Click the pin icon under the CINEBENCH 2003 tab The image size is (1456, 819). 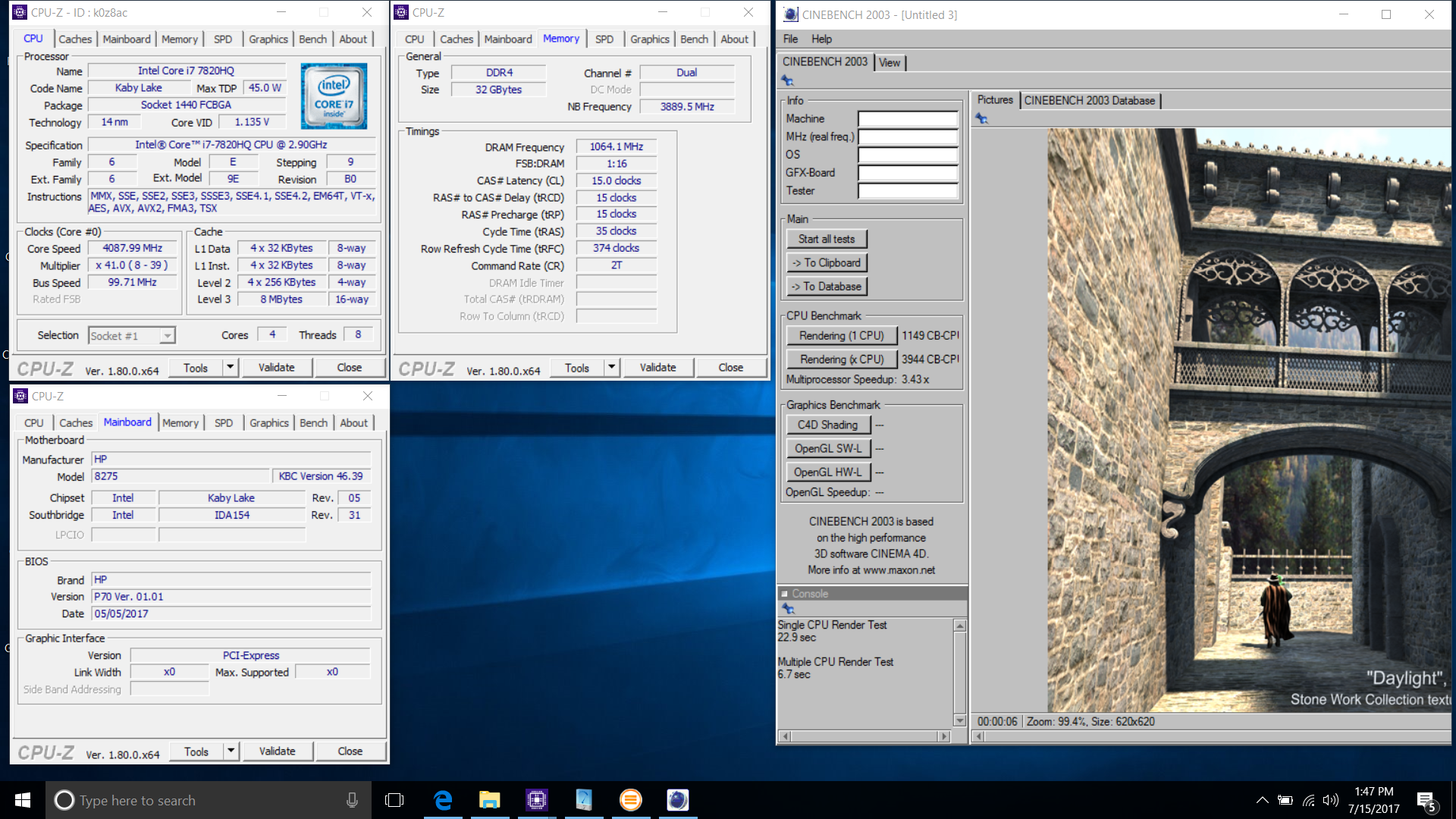click(x=787, y=80)
